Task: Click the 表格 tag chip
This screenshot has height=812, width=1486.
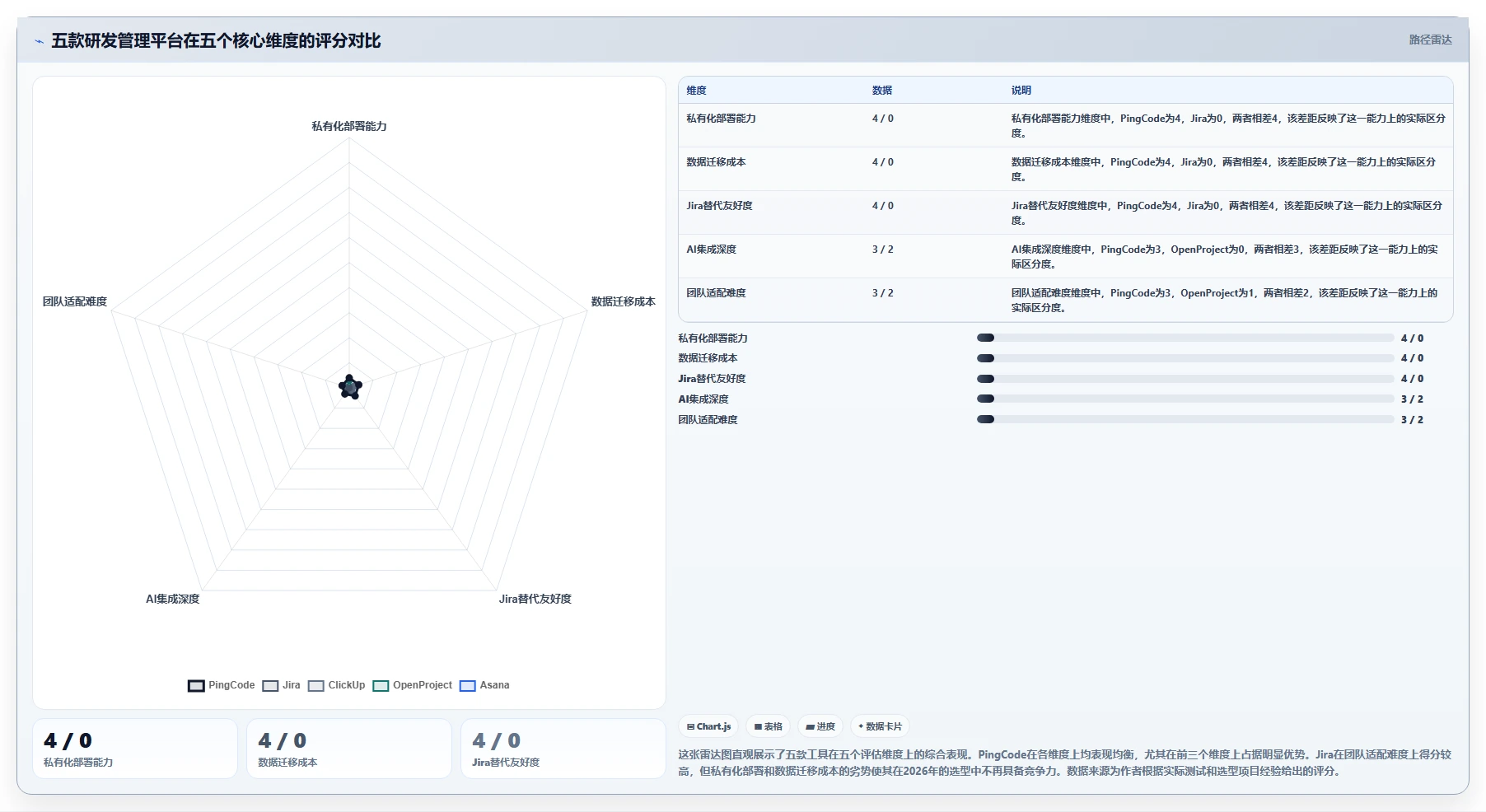Action: 769,726
